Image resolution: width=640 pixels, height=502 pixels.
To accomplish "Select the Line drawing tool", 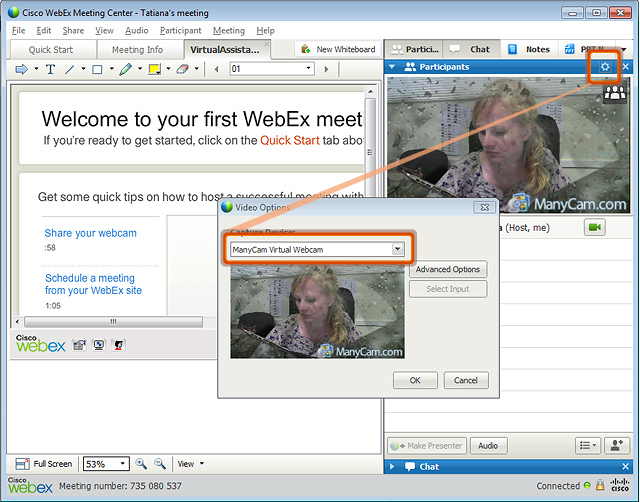I will [x=70, y=69].
